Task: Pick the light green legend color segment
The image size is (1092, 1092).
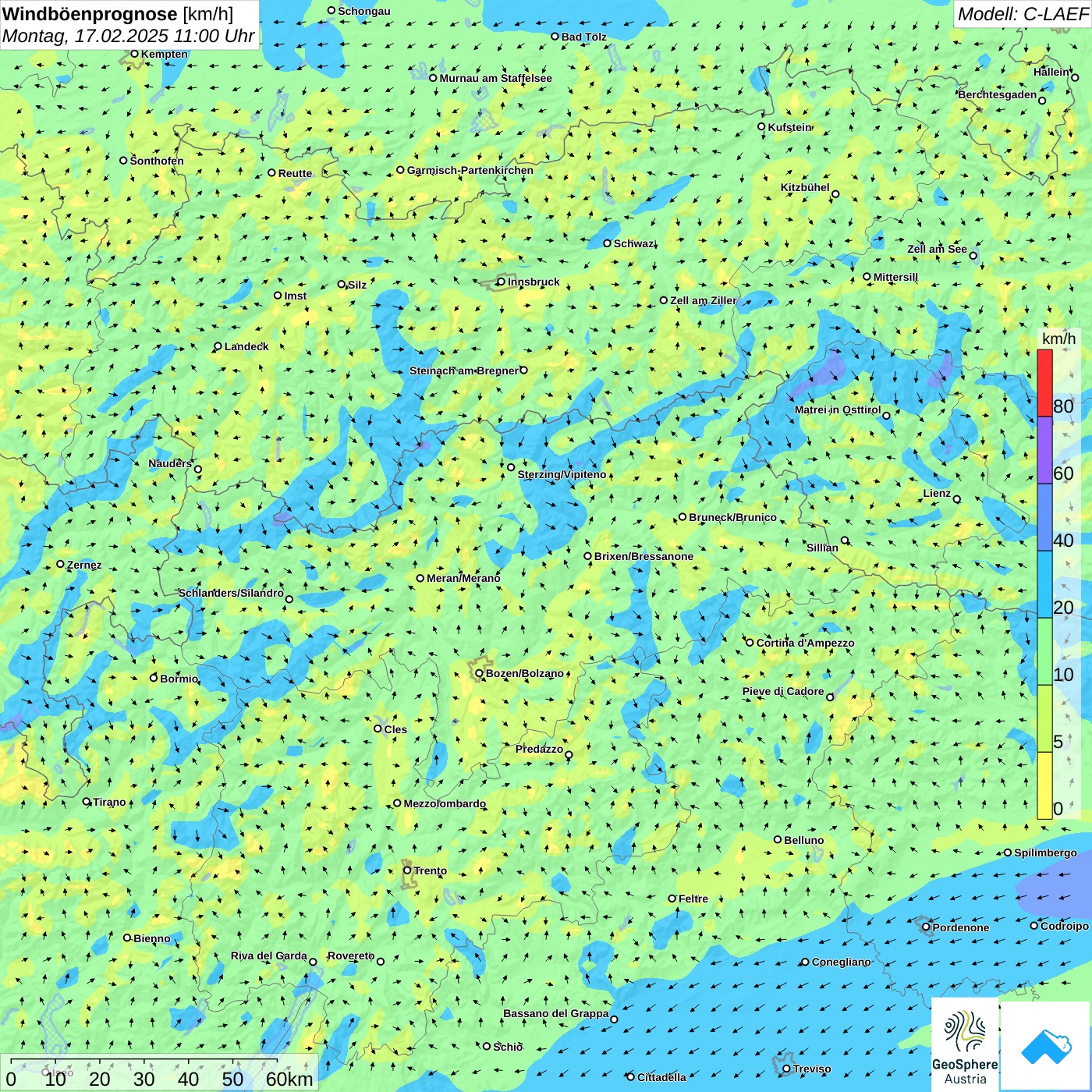Action: tap(1044, 651)
